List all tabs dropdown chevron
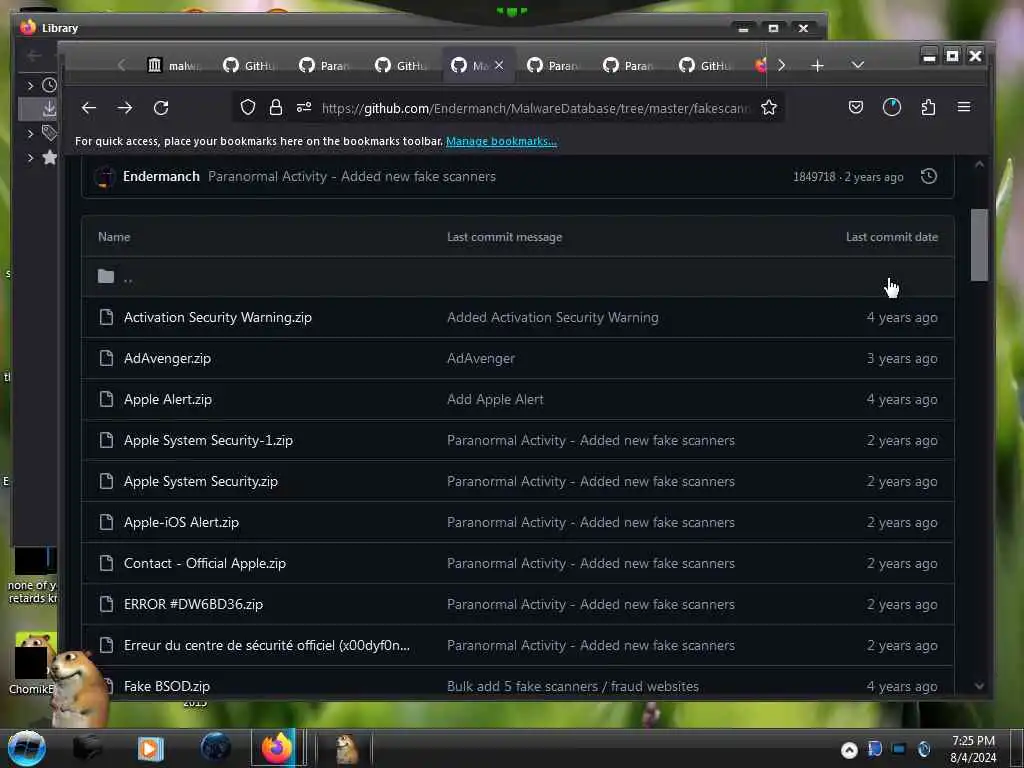Viewport: 1024px width, 768px height. pos(857,65)
